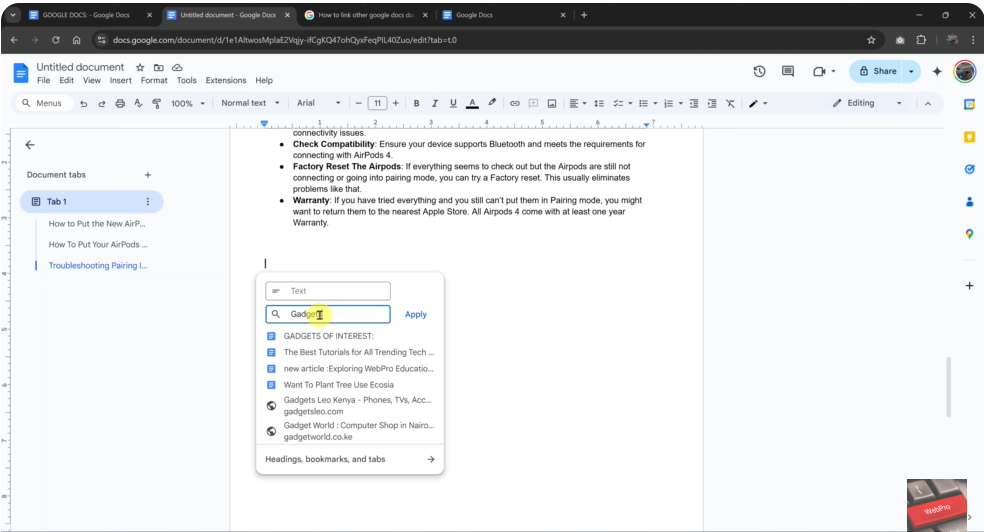Close the document tabs panel back arrow
984x532 pixels.
pyautogui.click(x=29, y=145)
